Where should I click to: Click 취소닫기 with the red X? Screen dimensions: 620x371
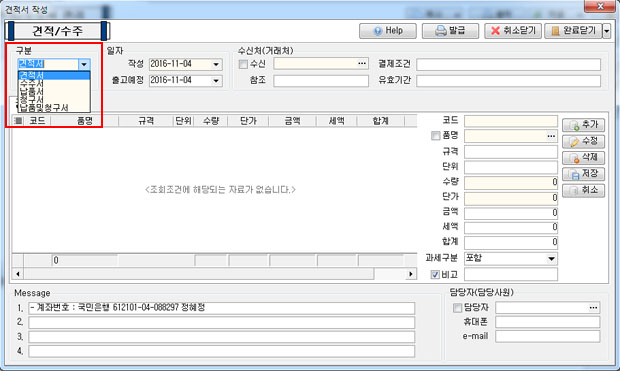tap(513, 31)
